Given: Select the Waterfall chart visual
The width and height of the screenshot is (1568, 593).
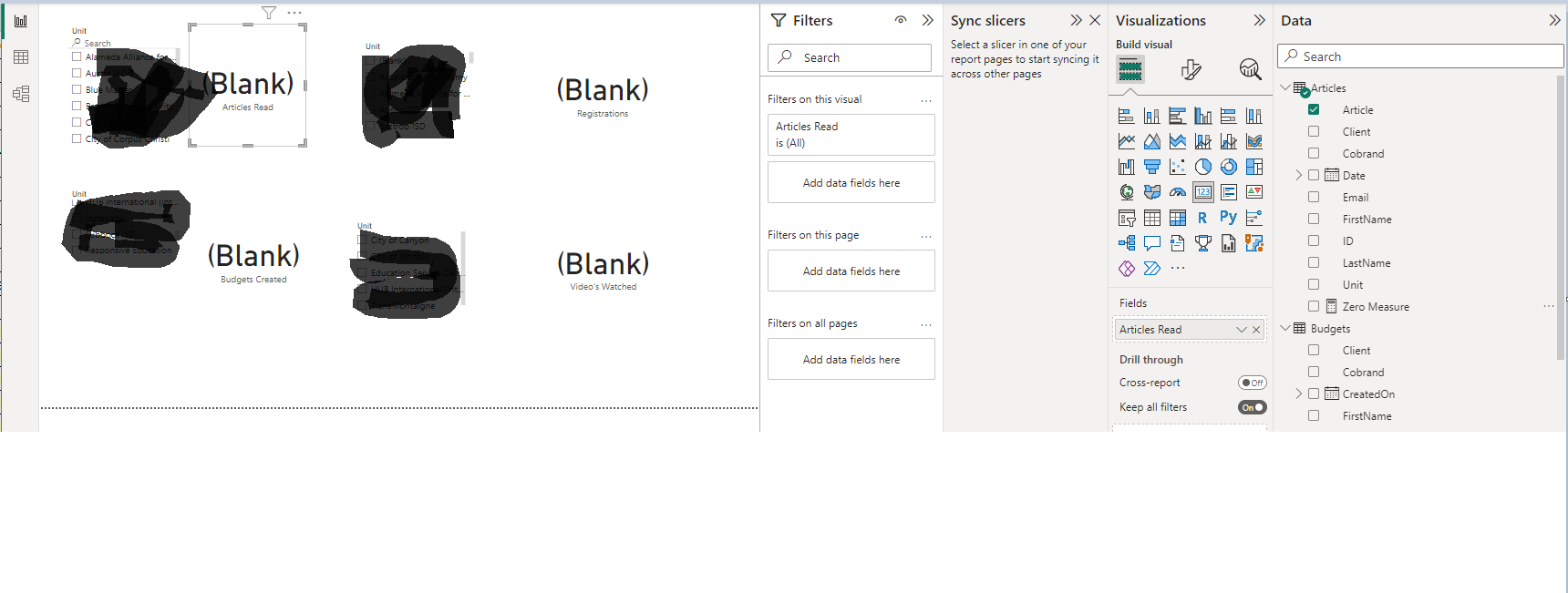Looking at the screenshot, I should (1127, 167).
